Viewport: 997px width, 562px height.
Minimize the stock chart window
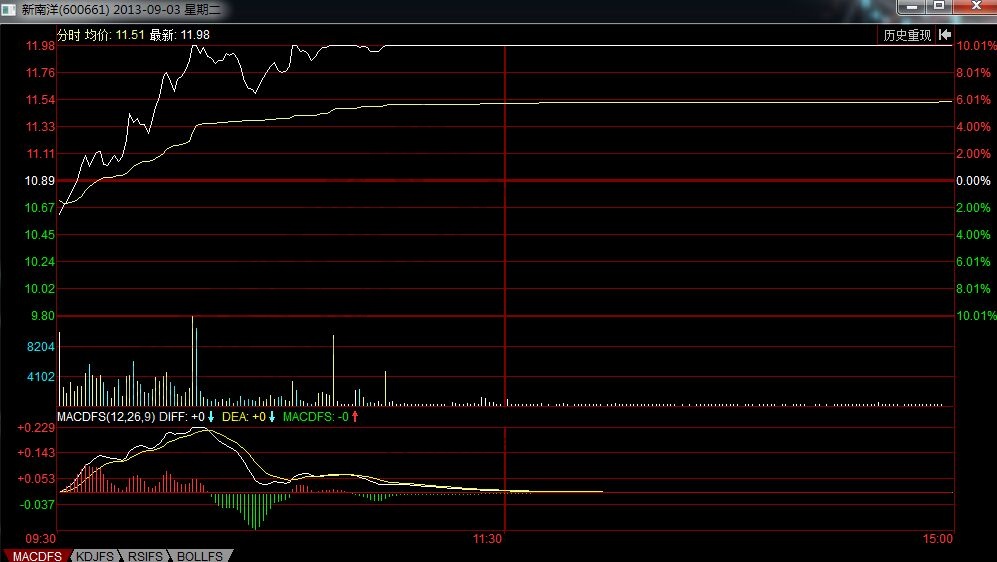click(x=911, y=6)
